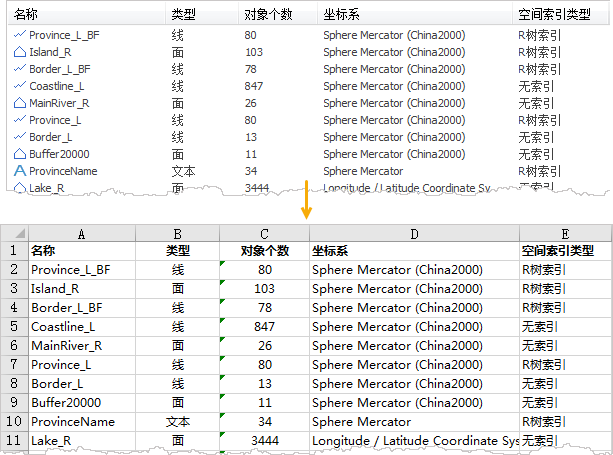The image size is (613, 455).
Task: Click the polygon icon beside Lake_R in the top list
Action: (x=19, y=187)
